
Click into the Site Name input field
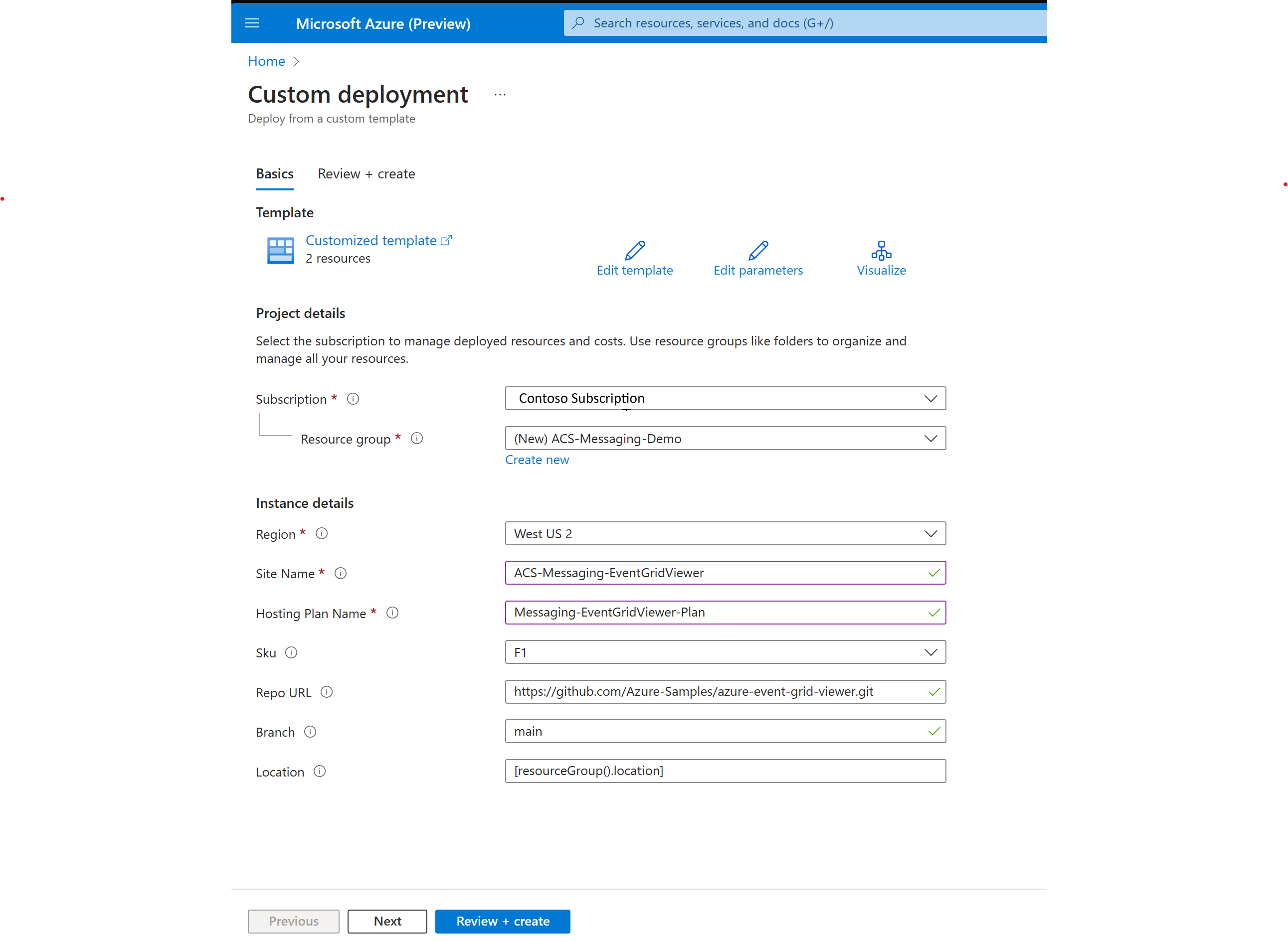[x=713, y=573]
